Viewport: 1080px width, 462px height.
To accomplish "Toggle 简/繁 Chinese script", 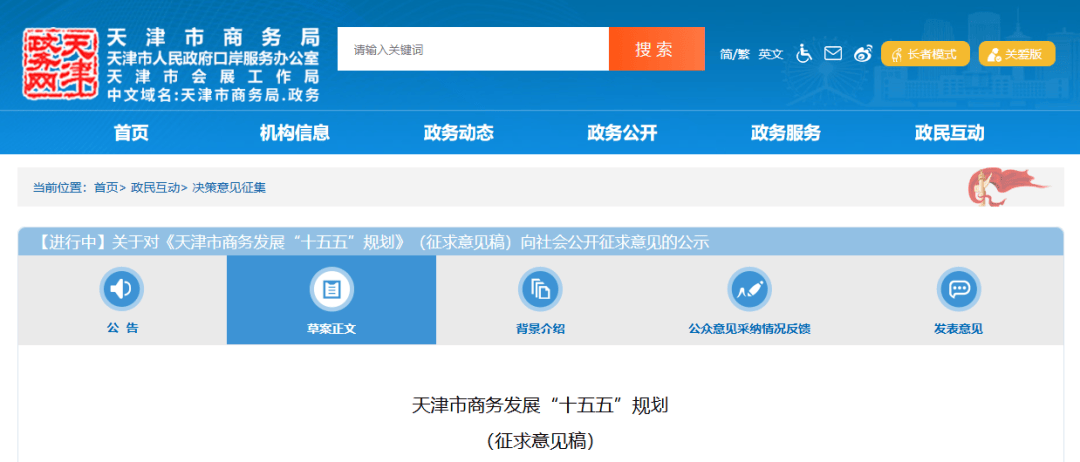I will (734, 54).
